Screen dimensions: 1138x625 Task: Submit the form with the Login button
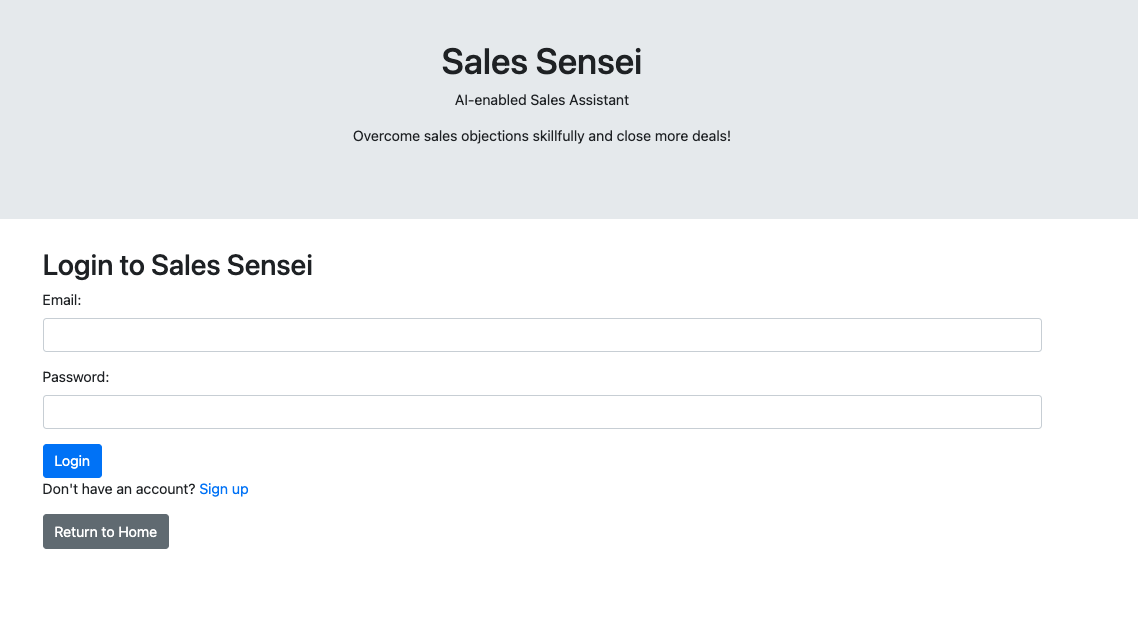pyautogui.click(x=72, y=461)
